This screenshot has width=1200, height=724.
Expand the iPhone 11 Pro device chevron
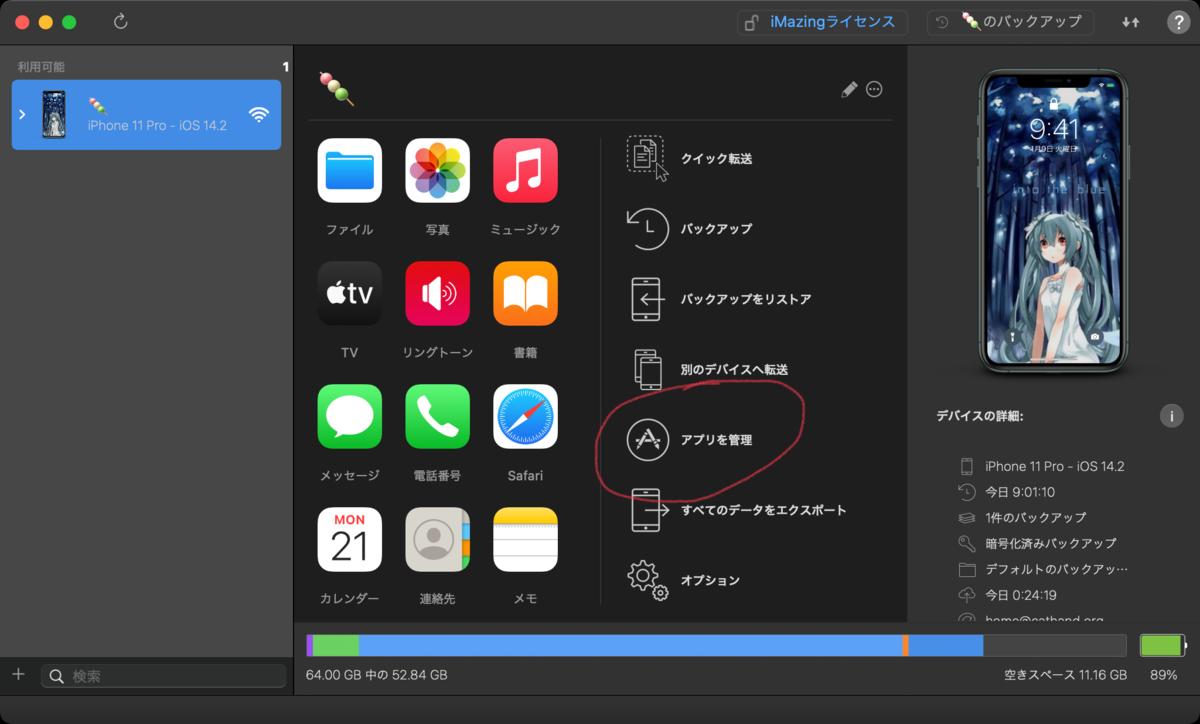(23, 115)
